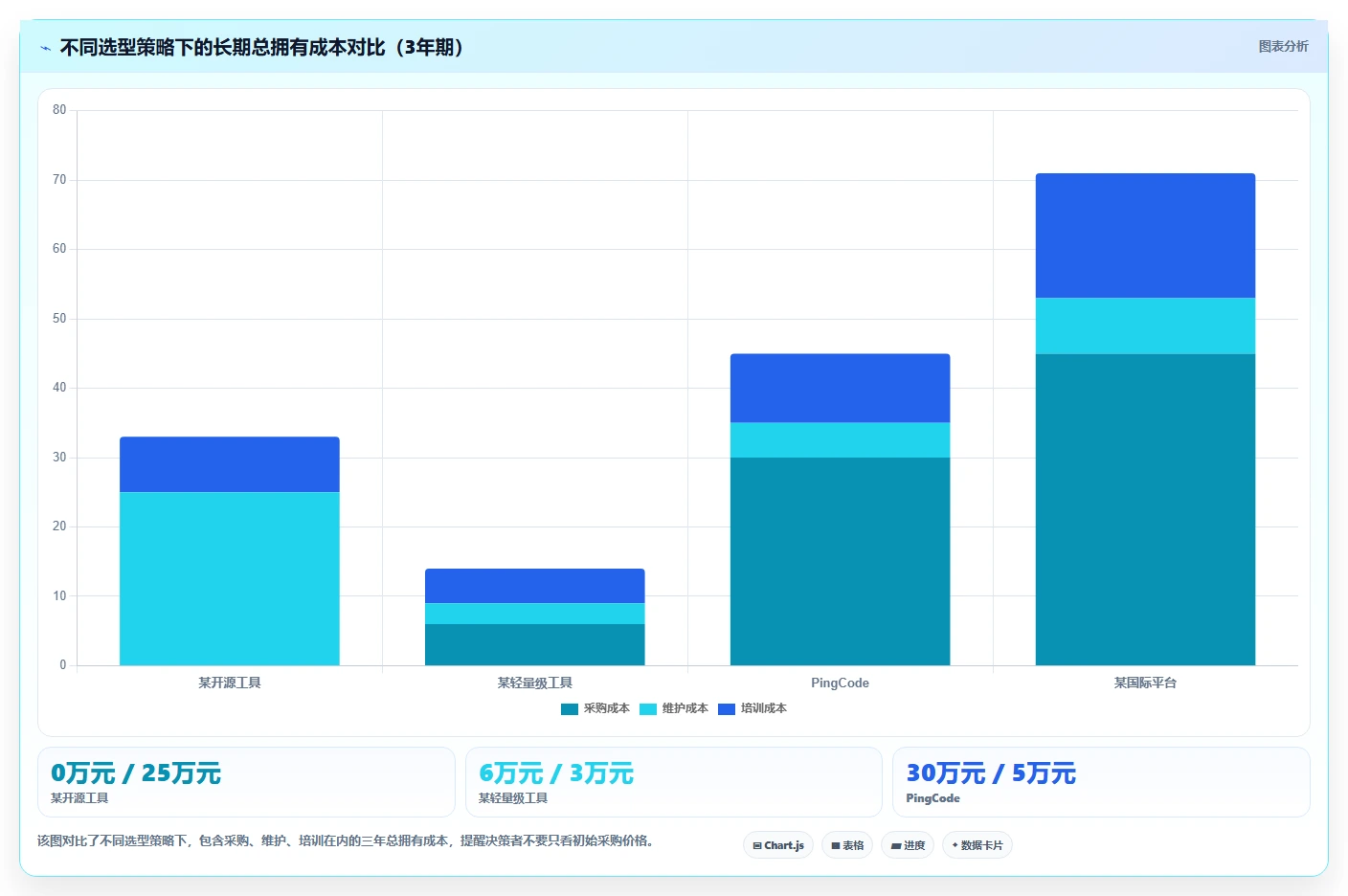This screenshot has width=1348, height=896.
Task: Toggle the 培训成本 legend swatch
Action: coord(726,709)
